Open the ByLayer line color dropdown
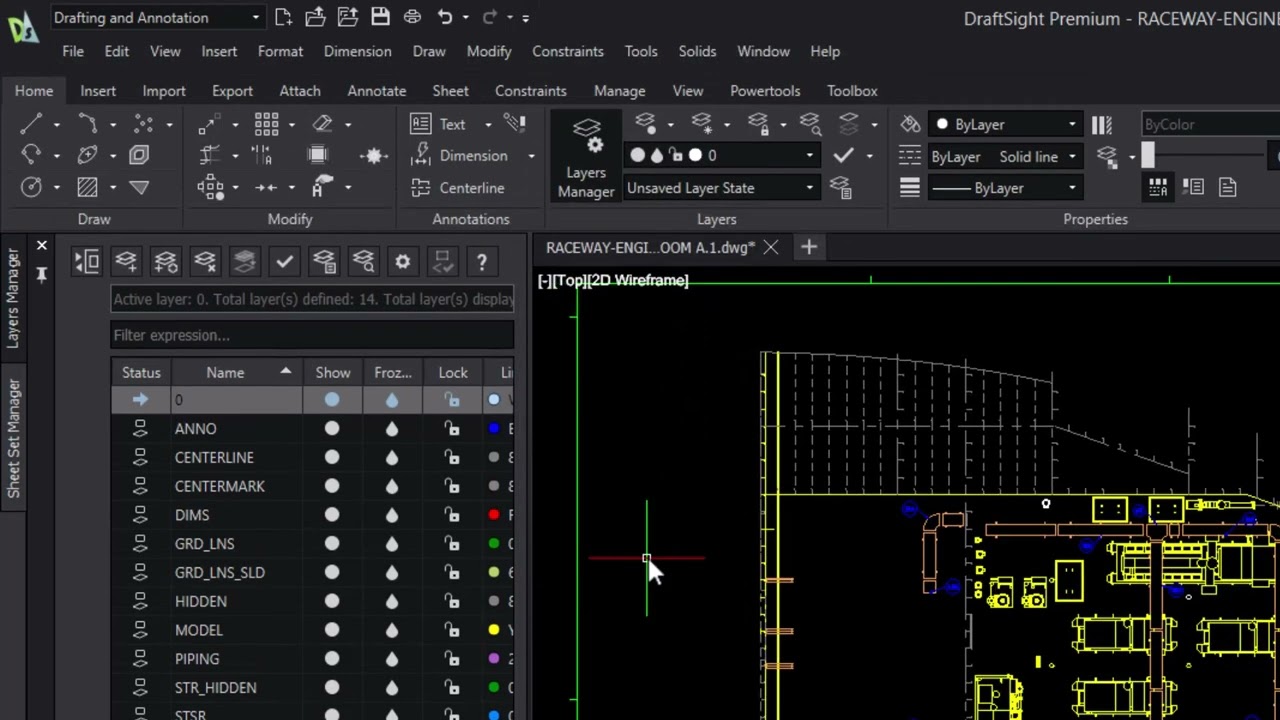 [x=1005, y=124]
